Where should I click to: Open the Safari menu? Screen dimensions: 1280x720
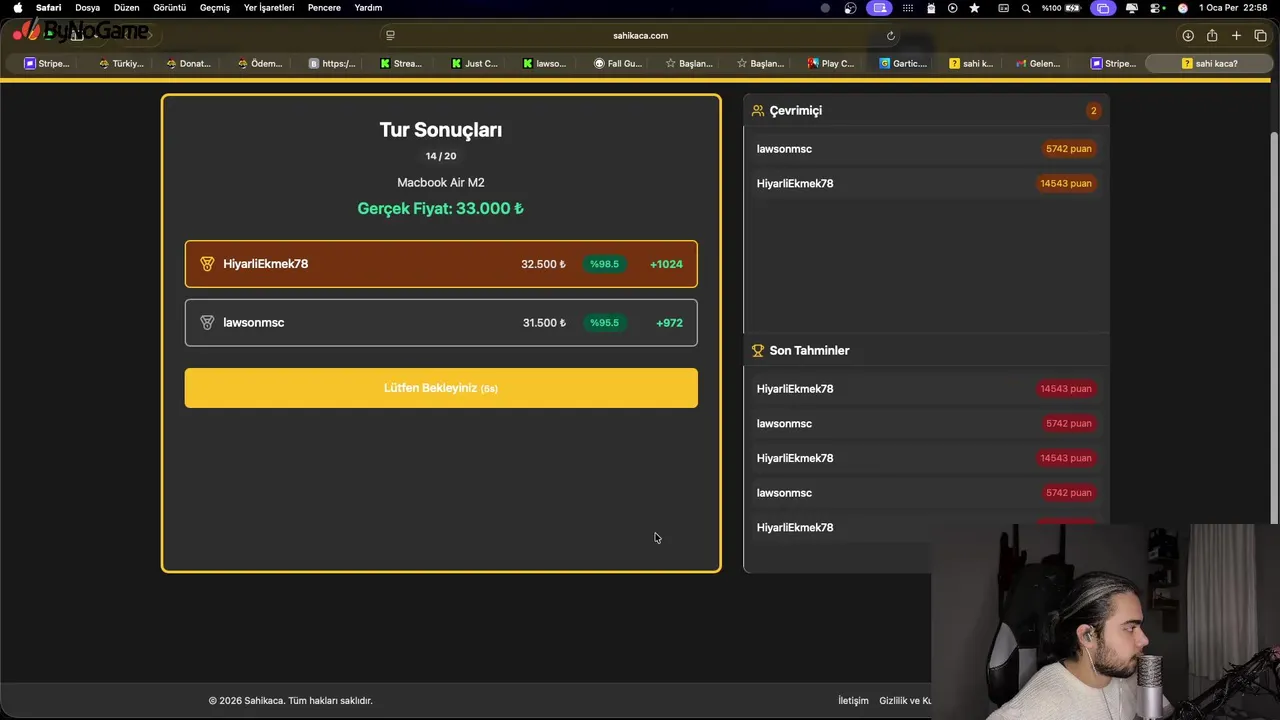tap(48, 7)
